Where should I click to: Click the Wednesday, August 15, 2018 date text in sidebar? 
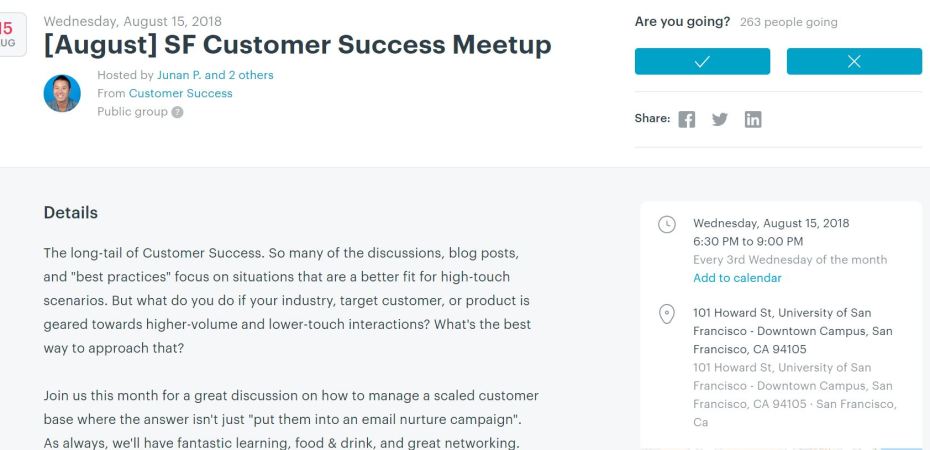[770, 223]
